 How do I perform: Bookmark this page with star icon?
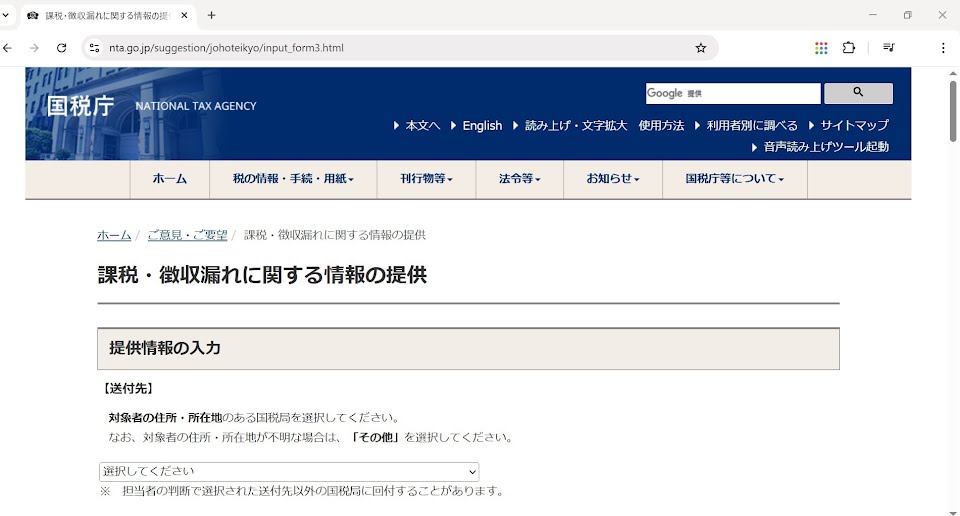tap(701, 48)
